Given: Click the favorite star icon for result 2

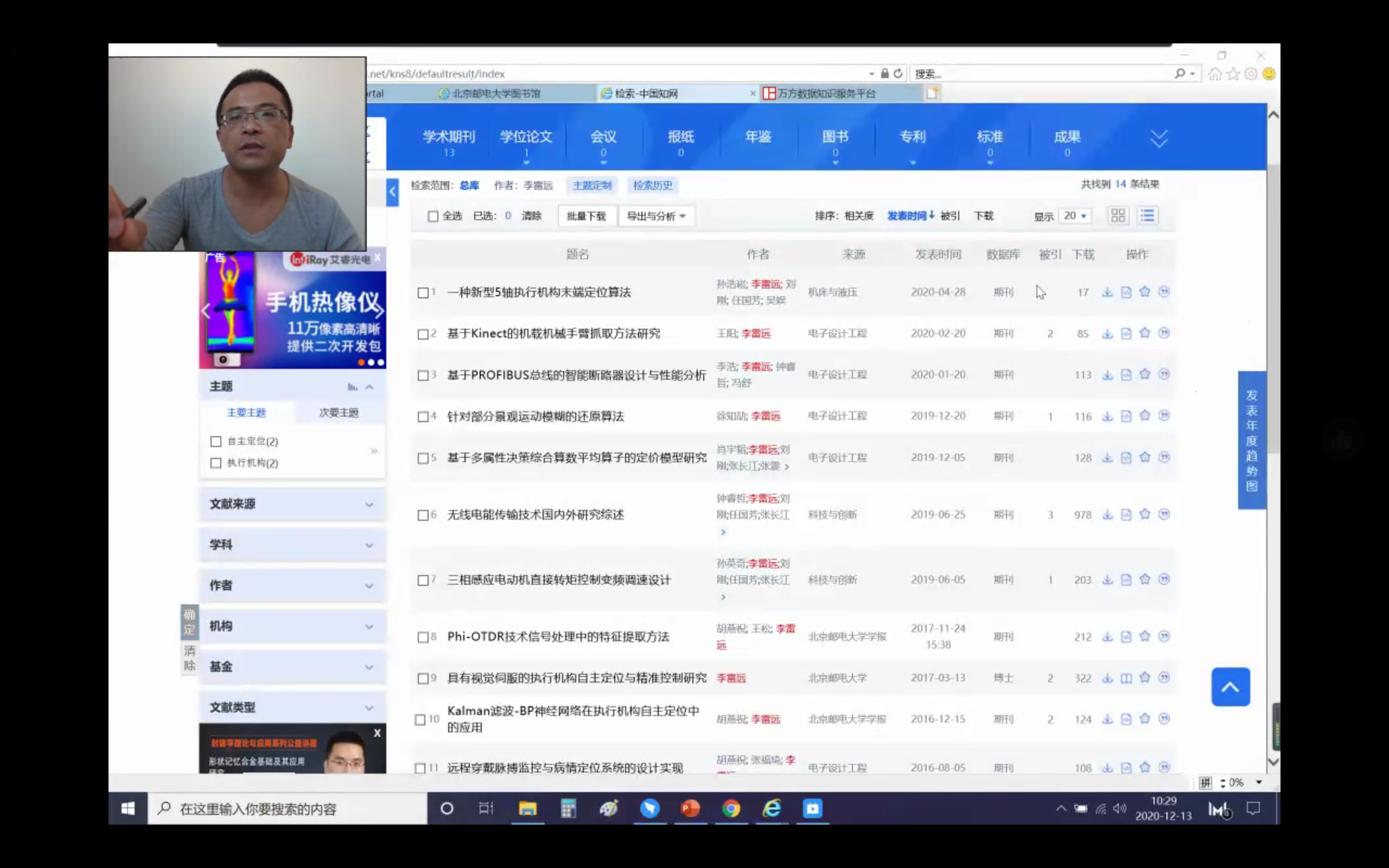Looking at the screenshot, I should click(1144, 333).
